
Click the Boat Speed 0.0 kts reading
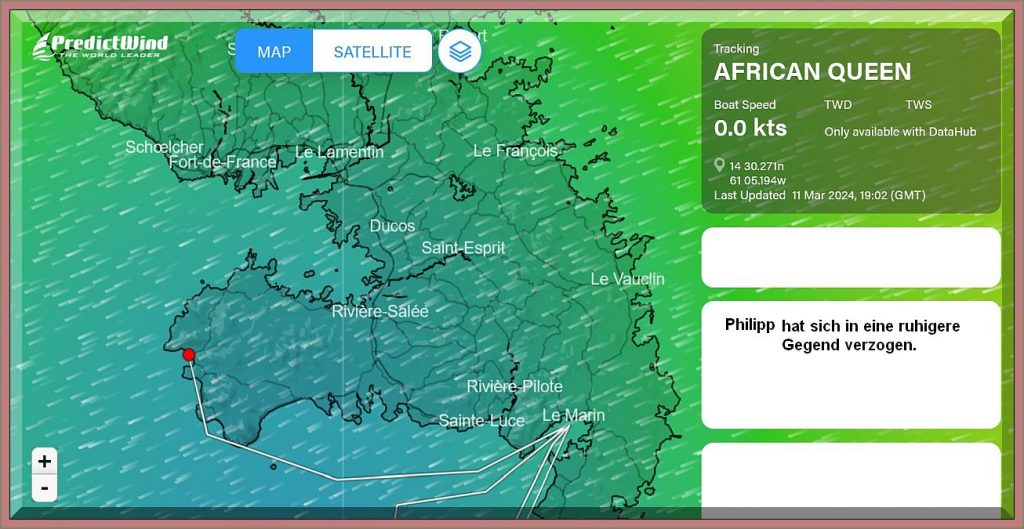tap(750, 128)
